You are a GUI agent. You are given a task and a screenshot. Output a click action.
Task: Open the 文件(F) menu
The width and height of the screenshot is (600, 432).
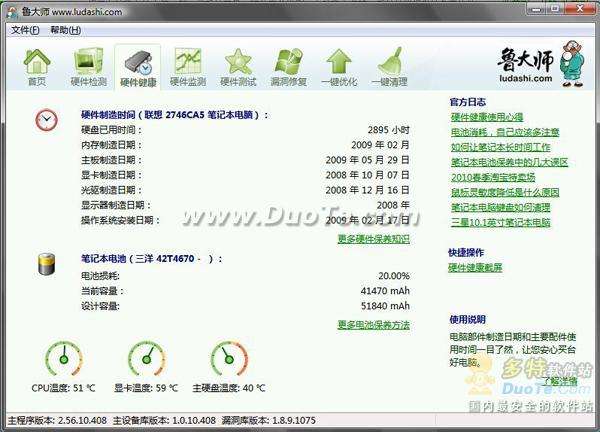pos(25,30)
